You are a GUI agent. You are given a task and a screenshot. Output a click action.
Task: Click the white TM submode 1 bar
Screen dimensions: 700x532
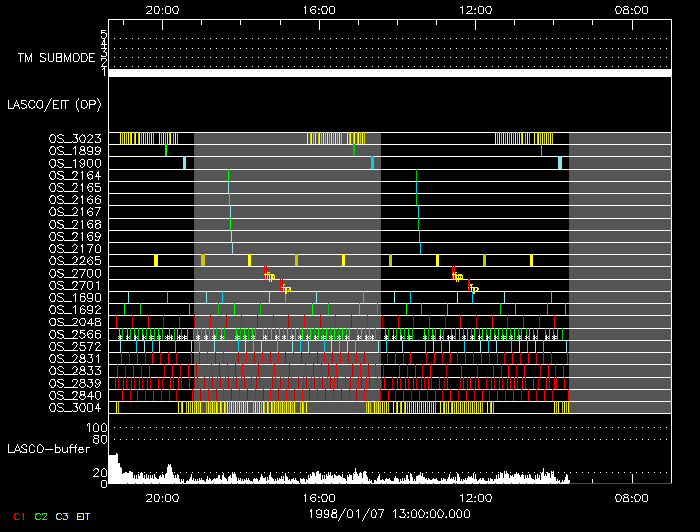(390, 73)
